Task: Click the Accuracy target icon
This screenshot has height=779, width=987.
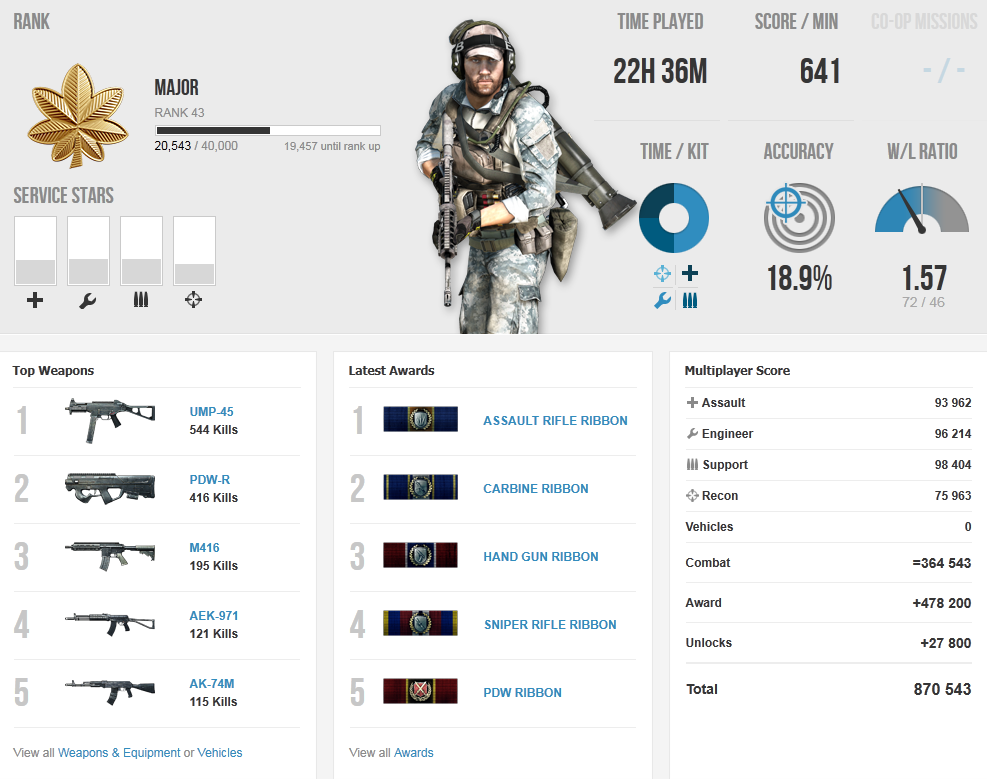Action: coord(799,218)
